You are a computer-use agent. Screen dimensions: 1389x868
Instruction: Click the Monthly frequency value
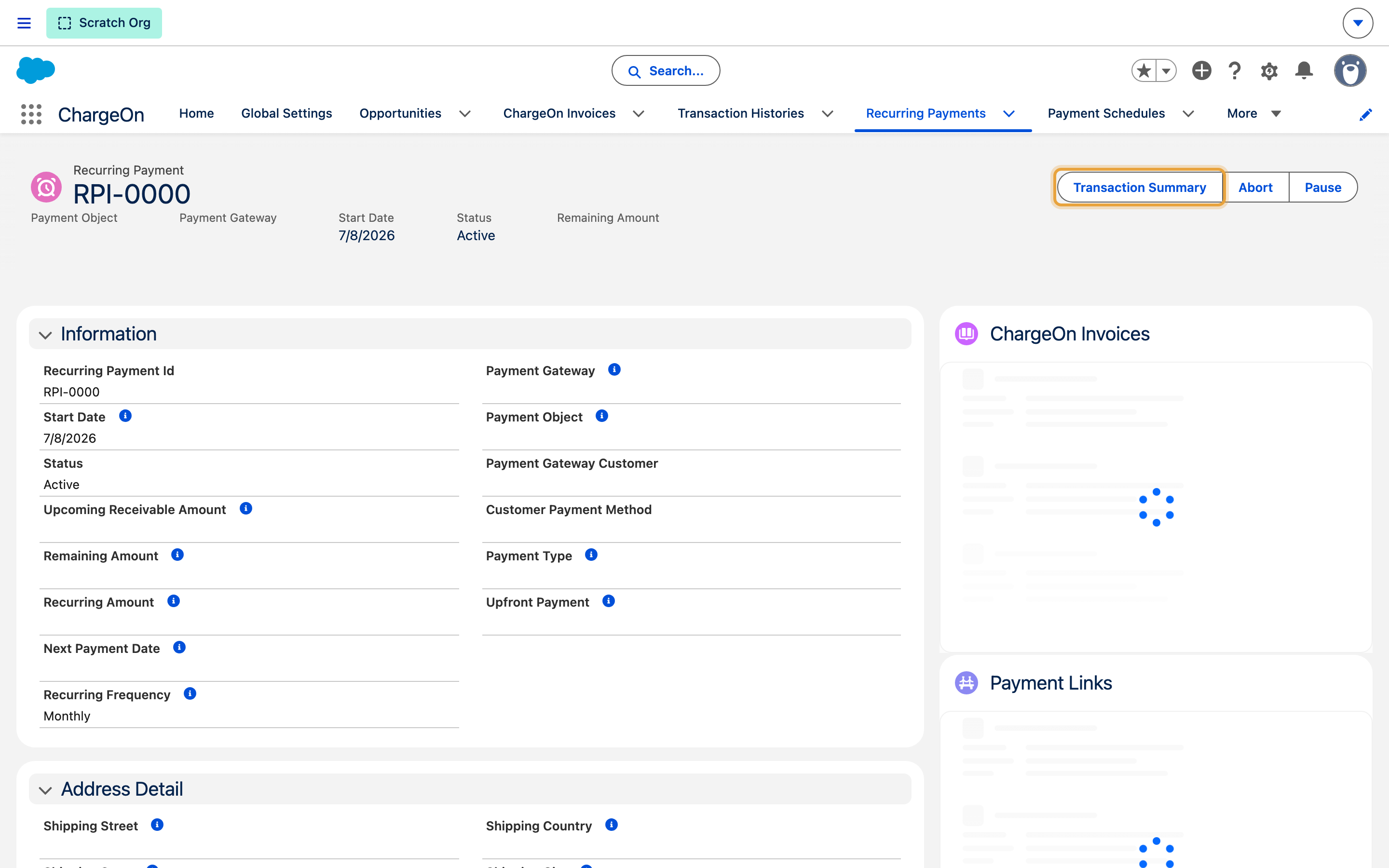(x=67, y=716)
